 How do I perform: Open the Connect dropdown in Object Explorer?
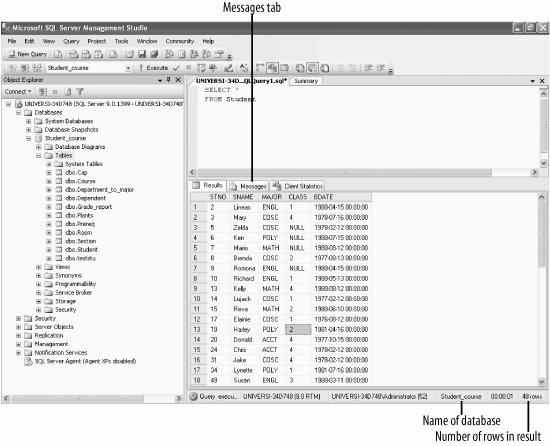point(18,92)
